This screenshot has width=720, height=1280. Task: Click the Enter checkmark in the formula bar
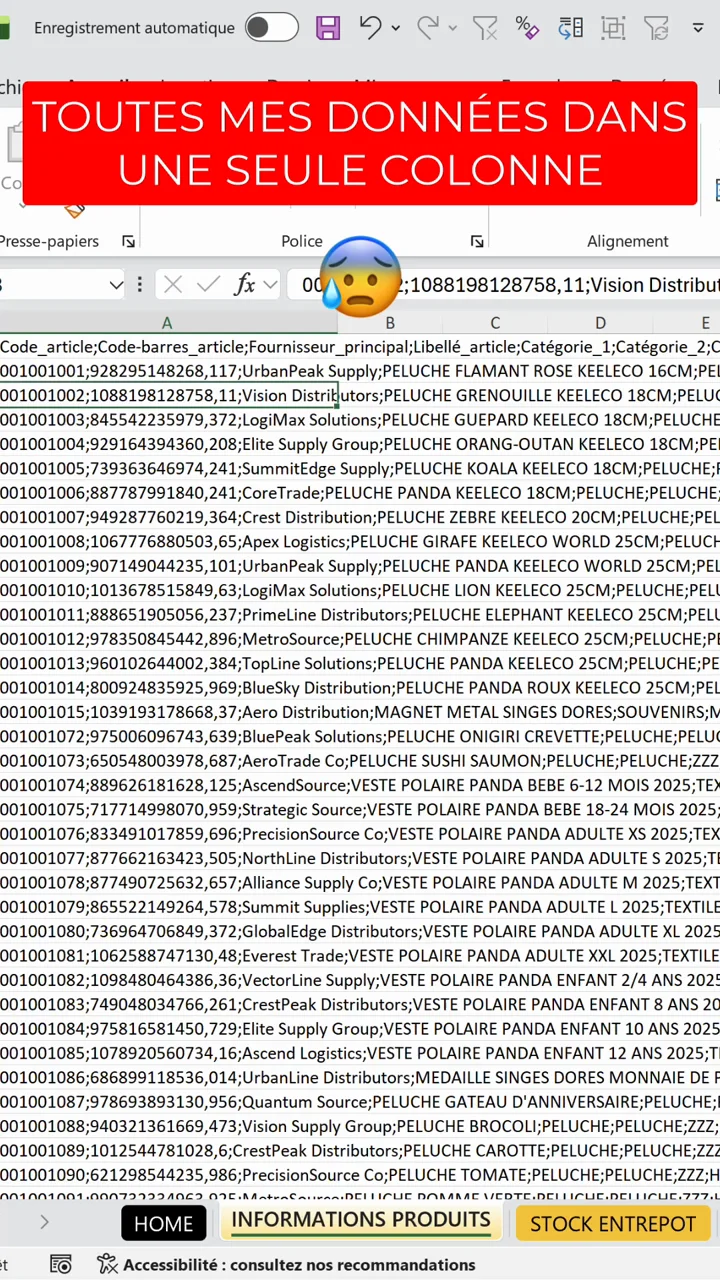click(x=208, y=285)
